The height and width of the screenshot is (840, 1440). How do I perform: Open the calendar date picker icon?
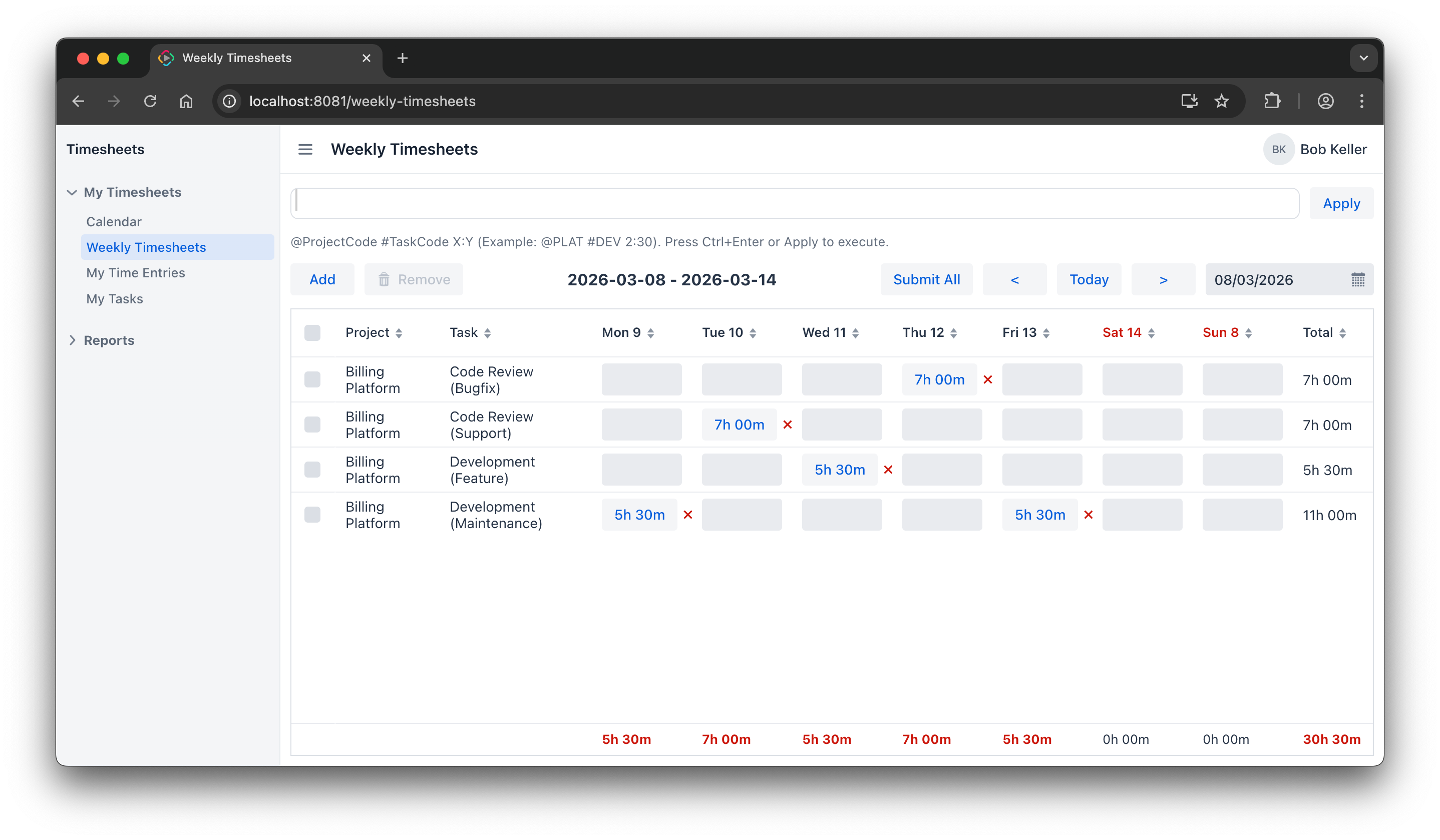pyautogui.click(x=1358, y=280)
